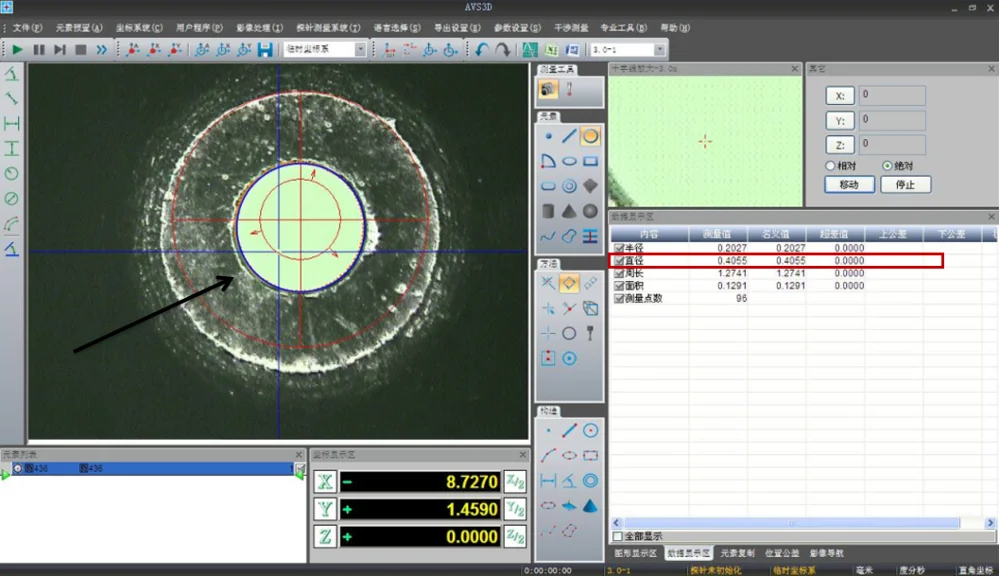The width and height of the screenshot is (1000, 577).
Task: Select the sphere element tool
Action: (591, 211)
